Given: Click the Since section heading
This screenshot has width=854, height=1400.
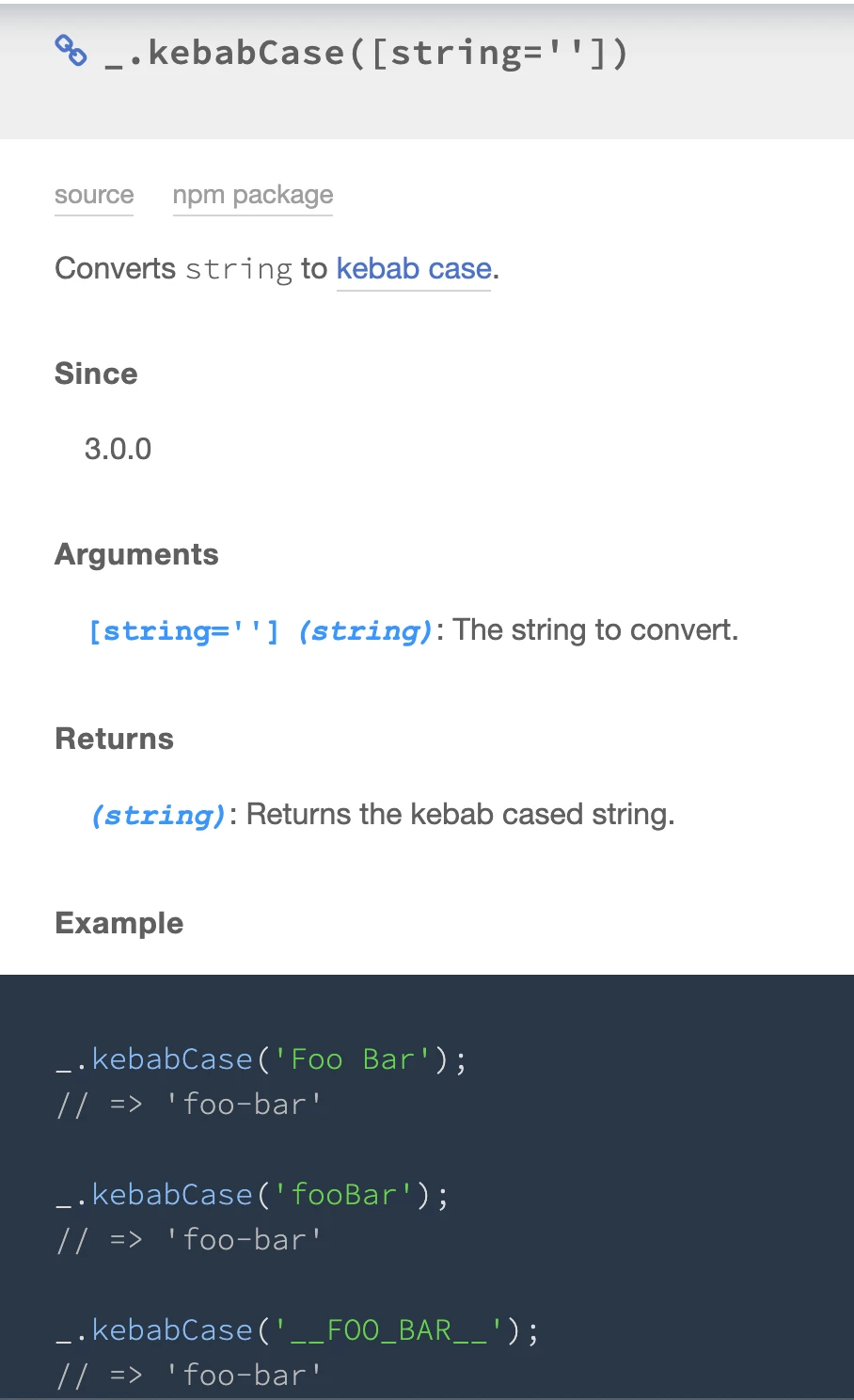Looking at the screenshot, I should tap(96, 374).
